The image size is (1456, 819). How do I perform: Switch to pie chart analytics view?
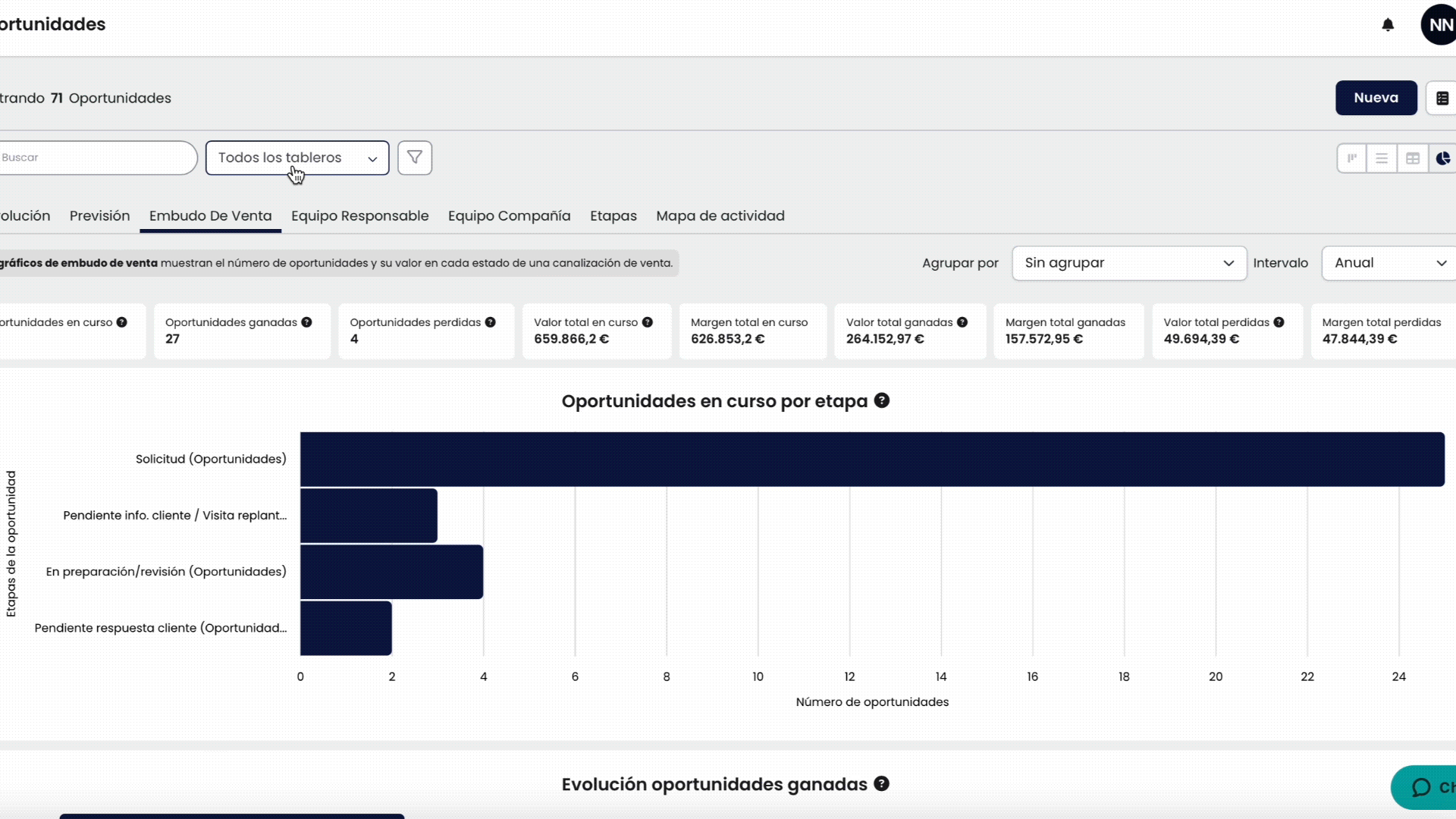(x=1442, y=158)
